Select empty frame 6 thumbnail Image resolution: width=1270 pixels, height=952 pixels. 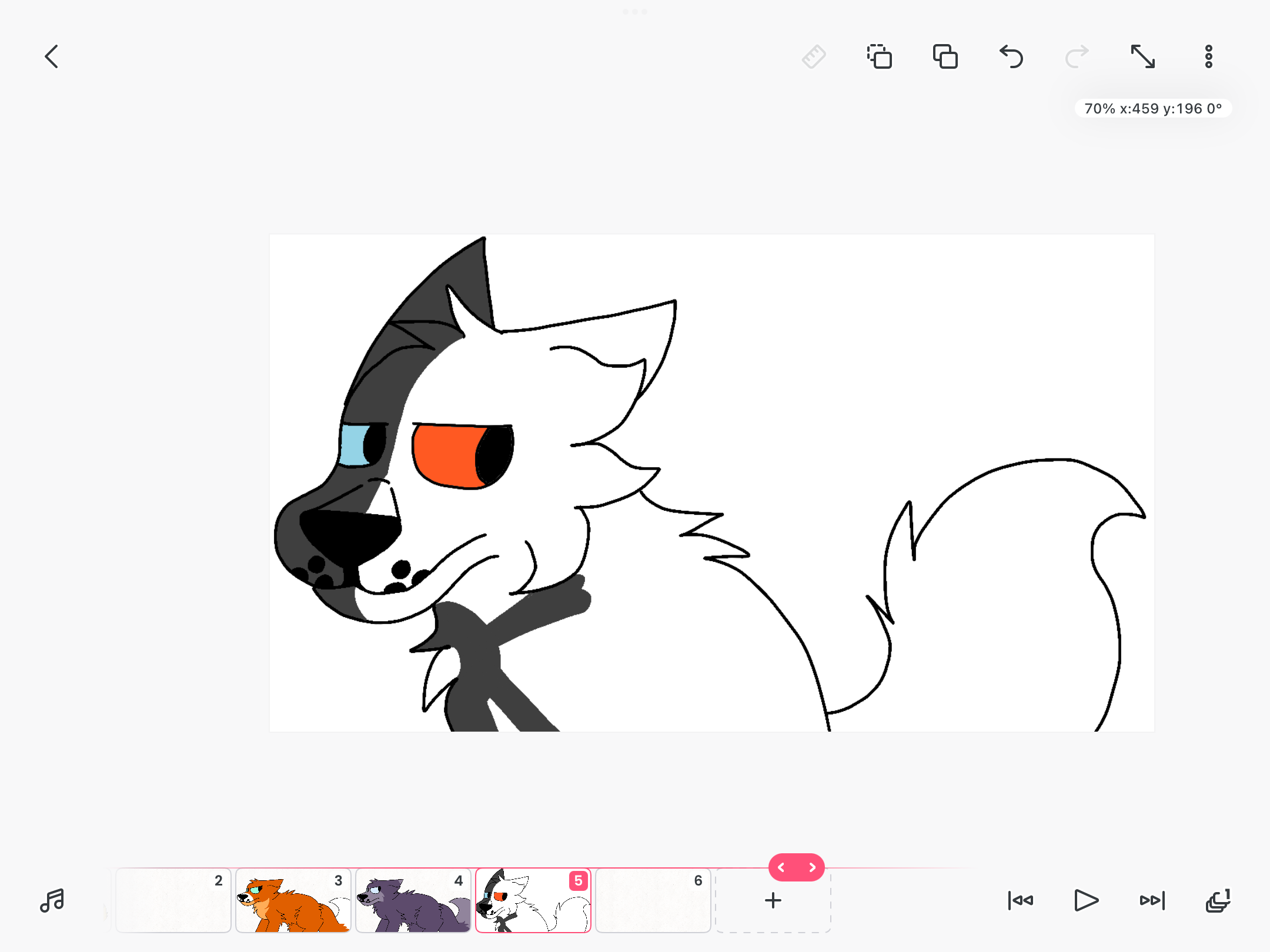[x=653, y=900]
